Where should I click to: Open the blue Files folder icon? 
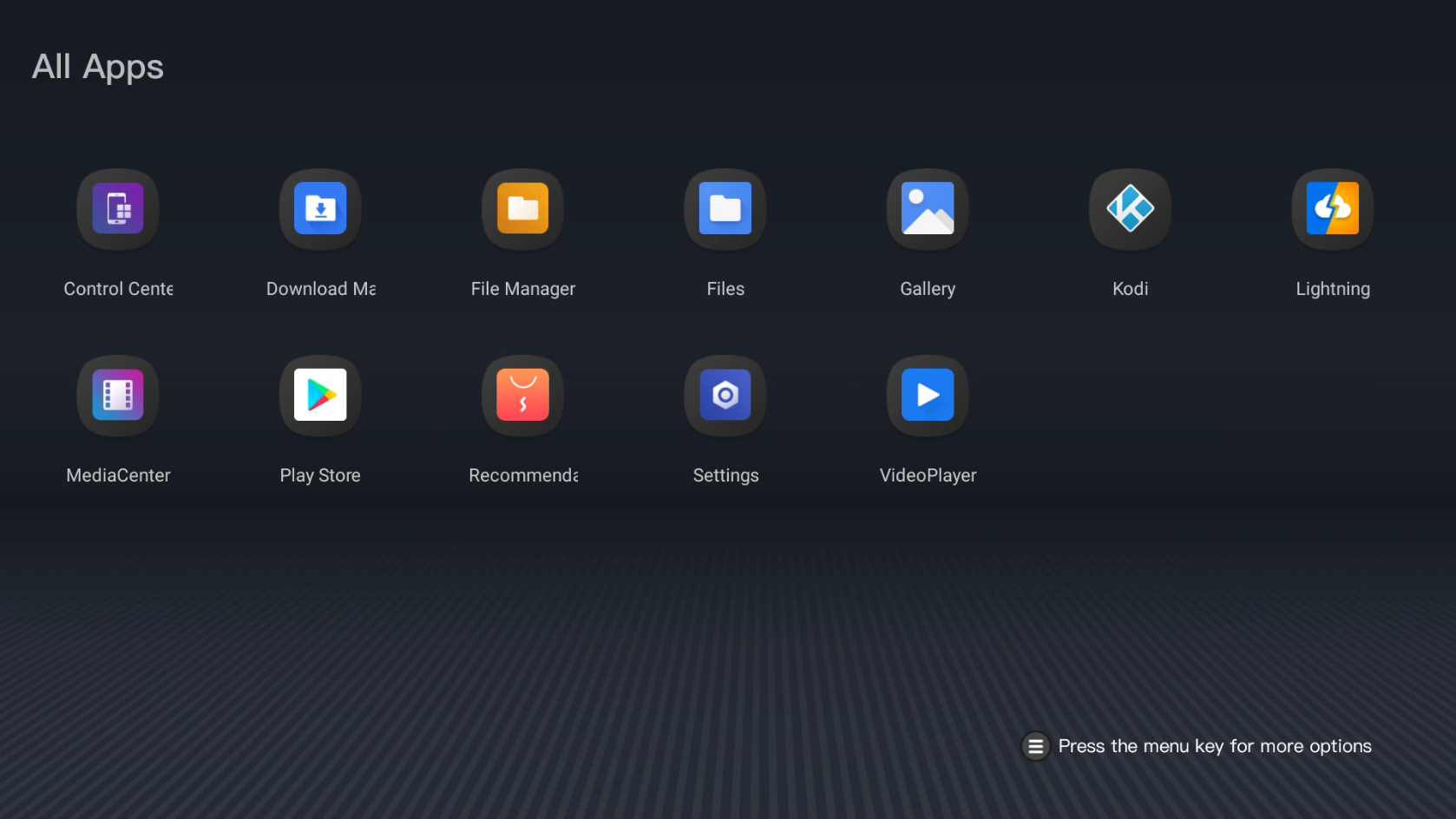[x=725, y=209]
